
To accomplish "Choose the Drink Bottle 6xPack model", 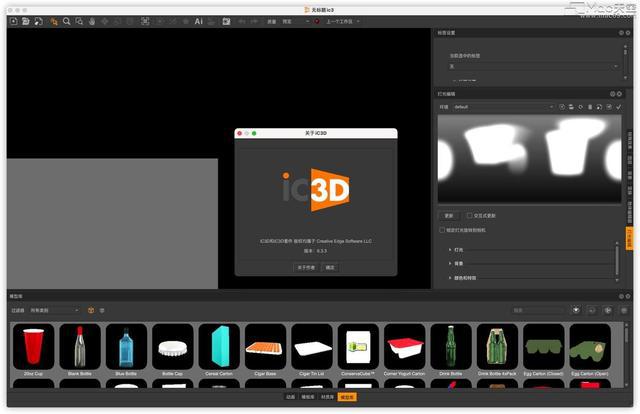I will pos(497,347).
